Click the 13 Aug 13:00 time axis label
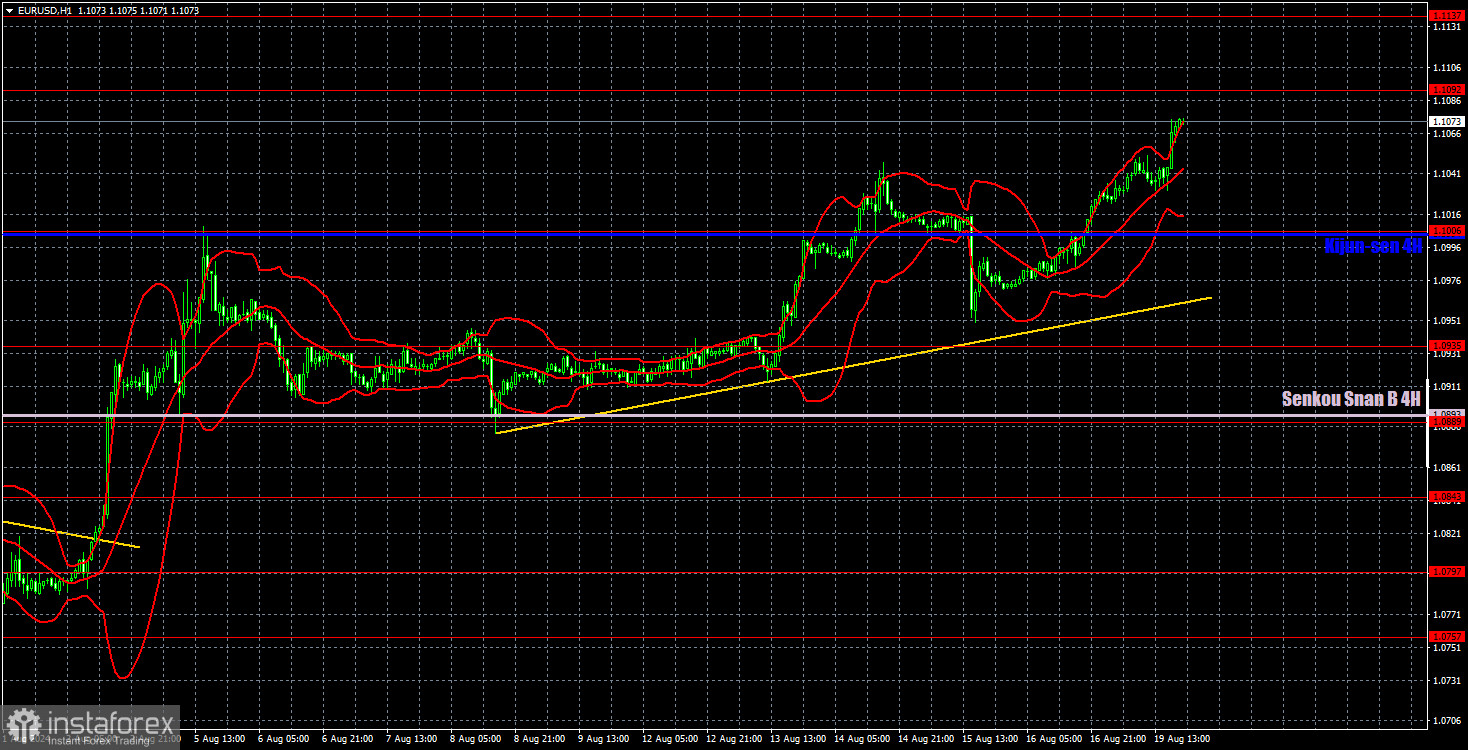This screenshot has height=750, width=1468. pos(796,739)
